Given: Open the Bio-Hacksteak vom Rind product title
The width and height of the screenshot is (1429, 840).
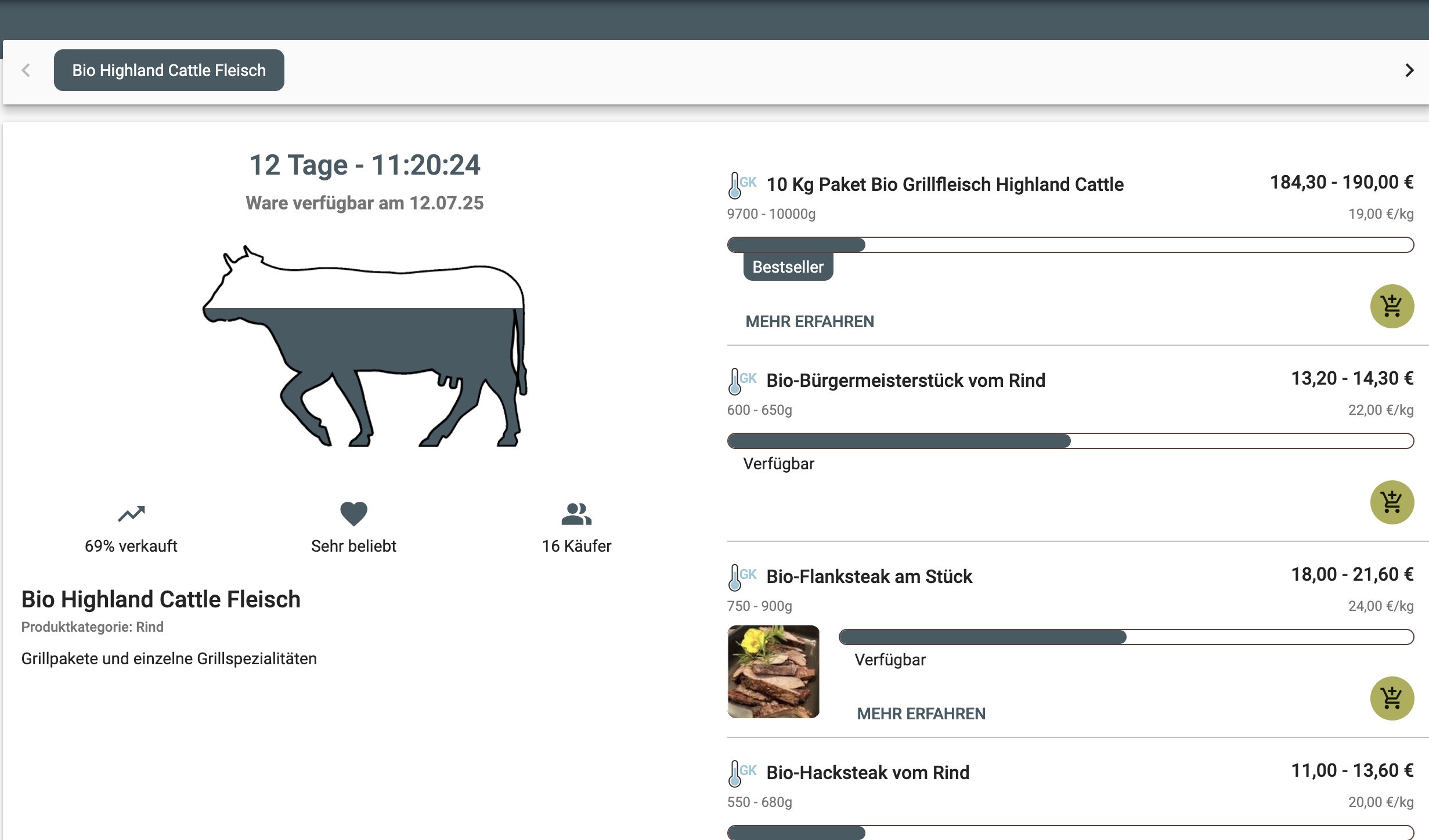Looking at the screenshot, I should point(868,773).
